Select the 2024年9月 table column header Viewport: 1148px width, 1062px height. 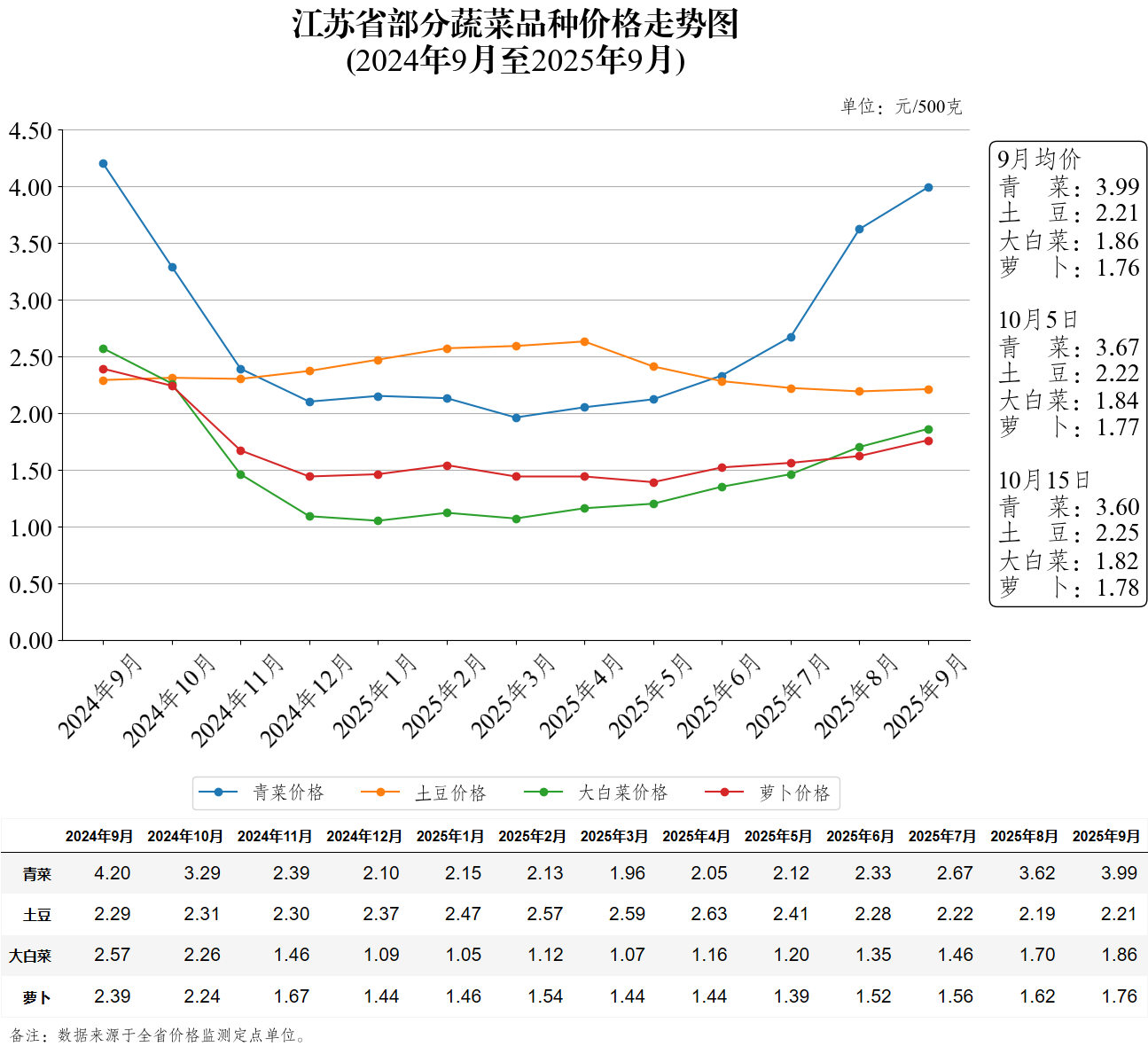[x=99, y=836]
